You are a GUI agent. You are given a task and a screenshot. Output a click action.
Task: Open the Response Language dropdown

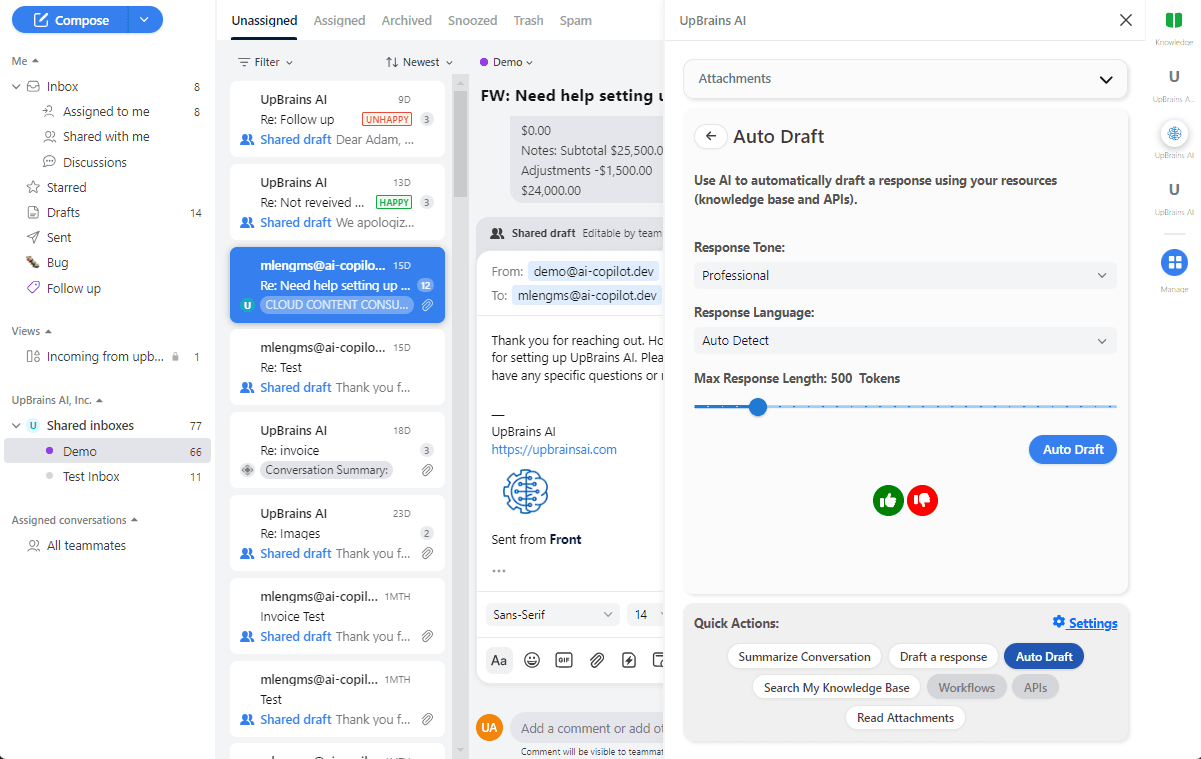(905, 340)
